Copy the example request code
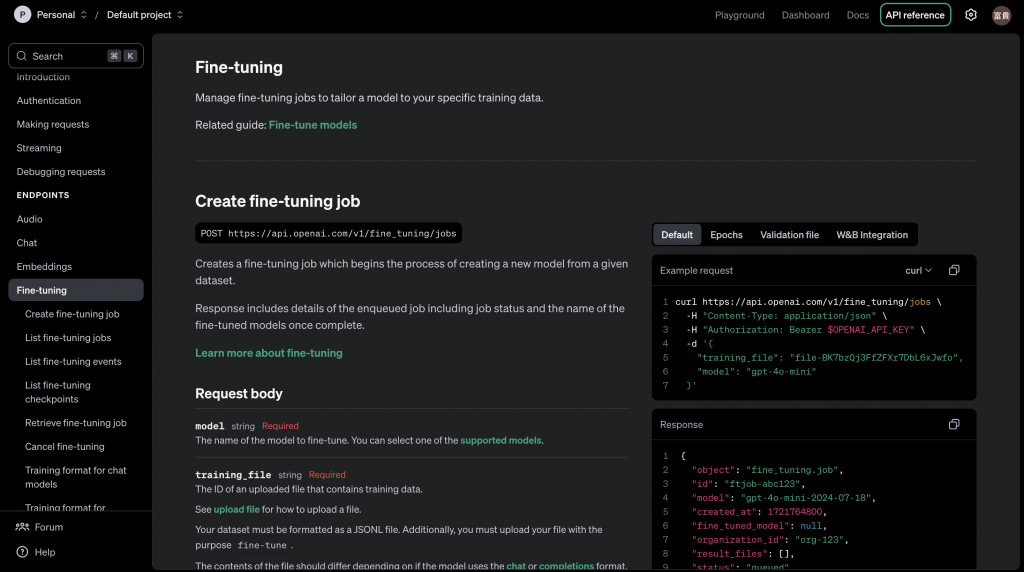Viewport: 1024px width, 572px height. pyautogui.click(x=954, y=270)
